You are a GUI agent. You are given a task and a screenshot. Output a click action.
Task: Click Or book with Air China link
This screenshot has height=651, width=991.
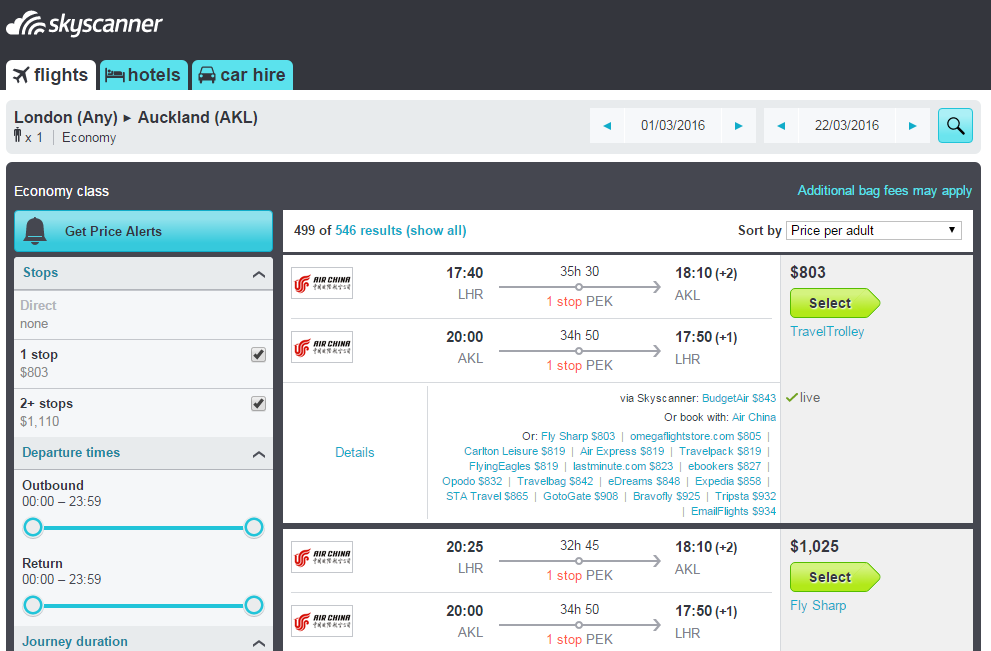coord(754,417)
